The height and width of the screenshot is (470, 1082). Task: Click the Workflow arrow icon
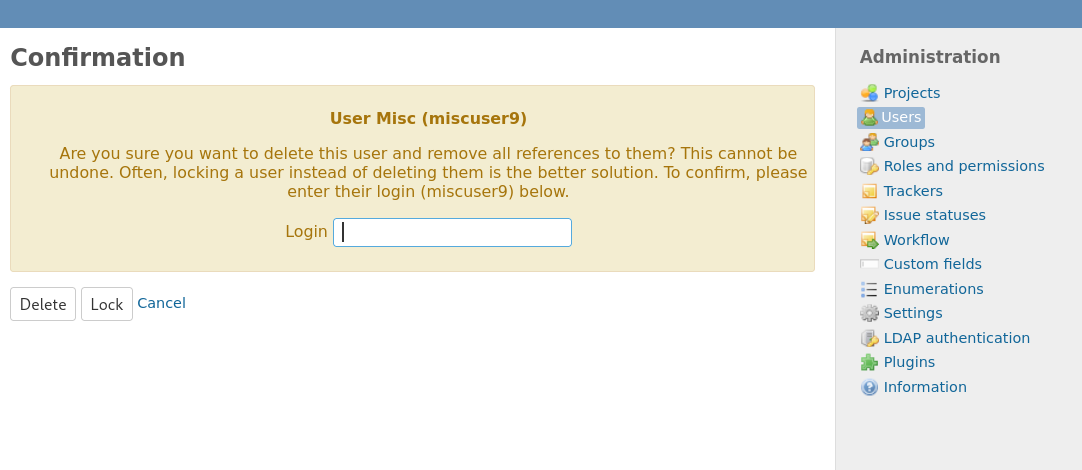869,240
